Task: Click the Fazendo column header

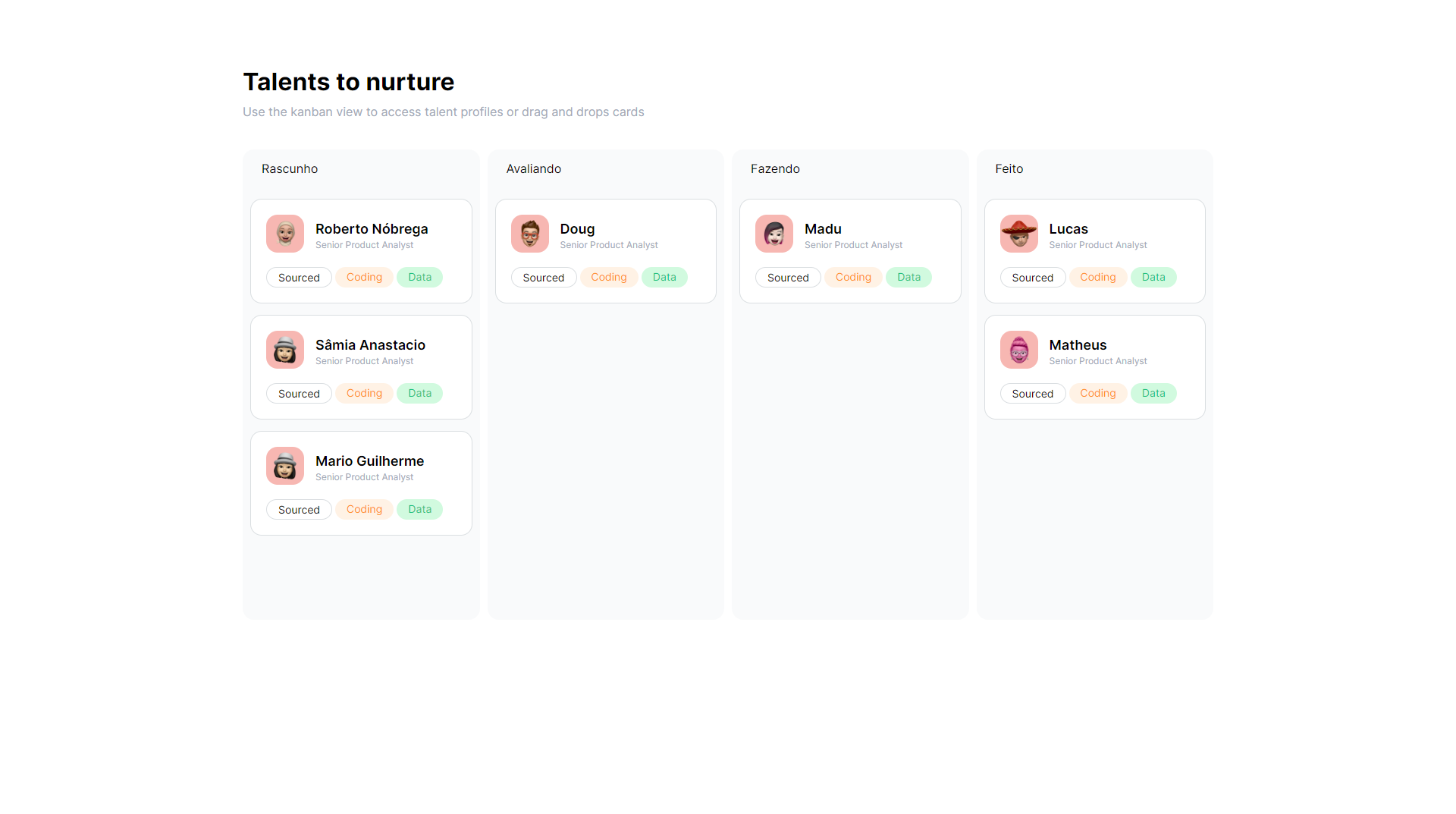Action: tap(775, 168)
